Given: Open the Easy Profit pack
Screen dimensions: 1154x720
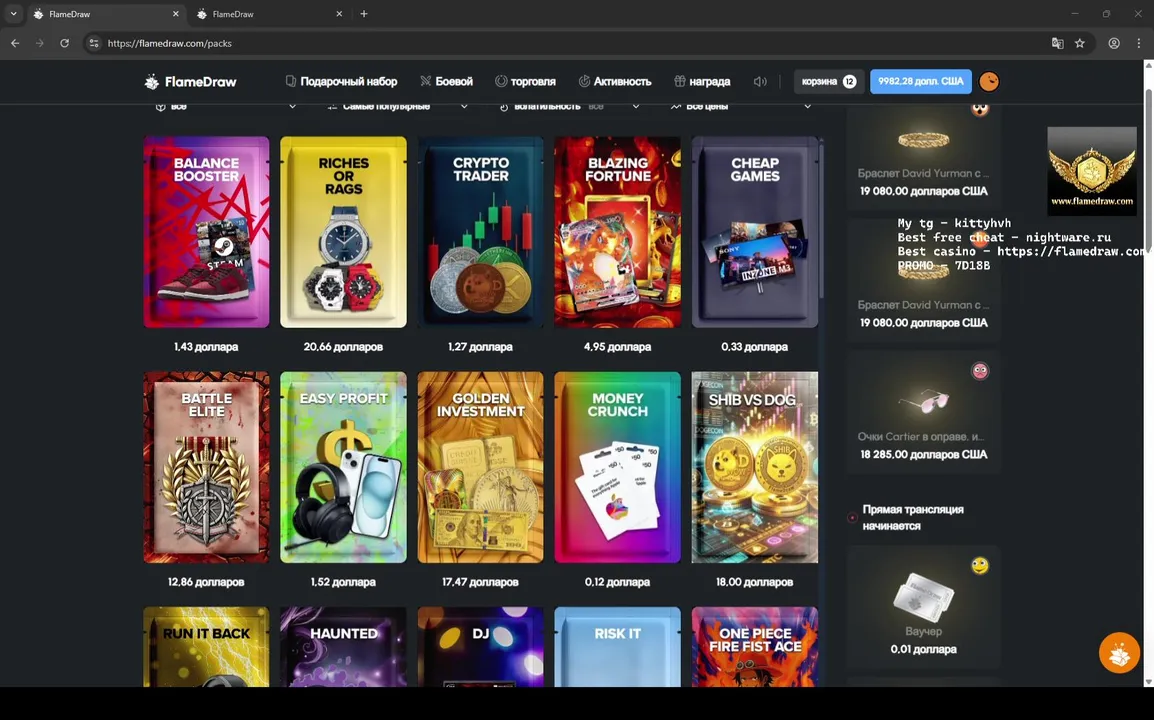Looking at the screenshot, I should [x=343, y=467].
